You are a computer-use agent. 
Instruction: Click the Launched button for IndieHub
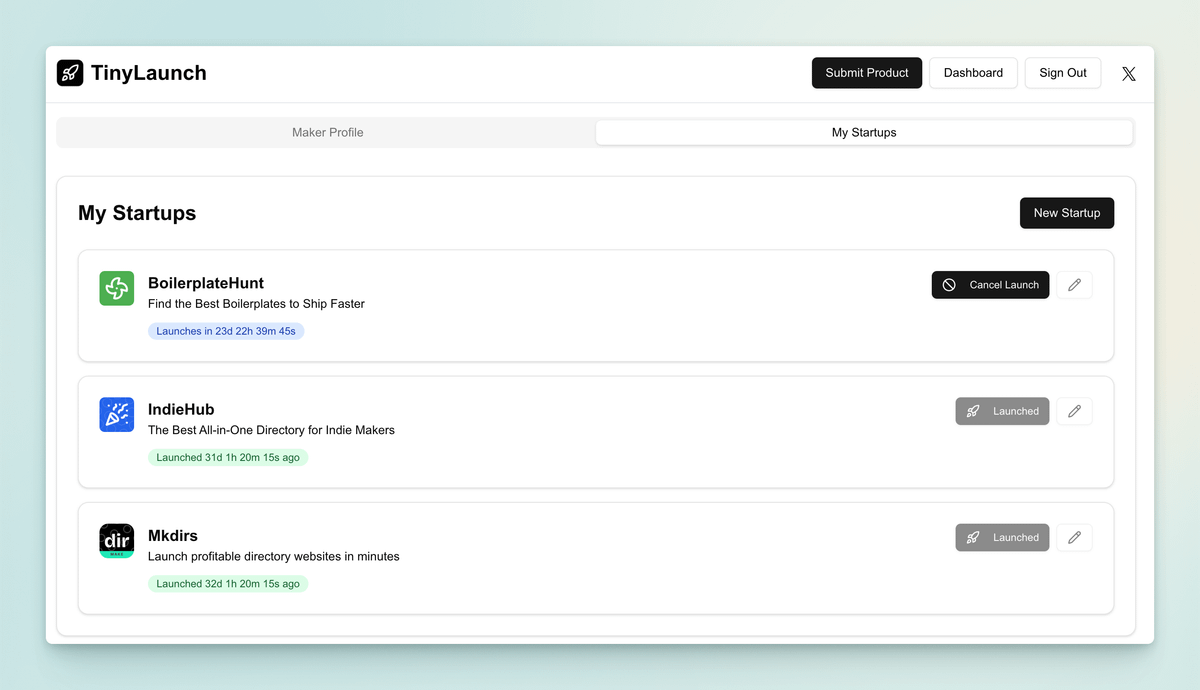tap(1002, 411)
